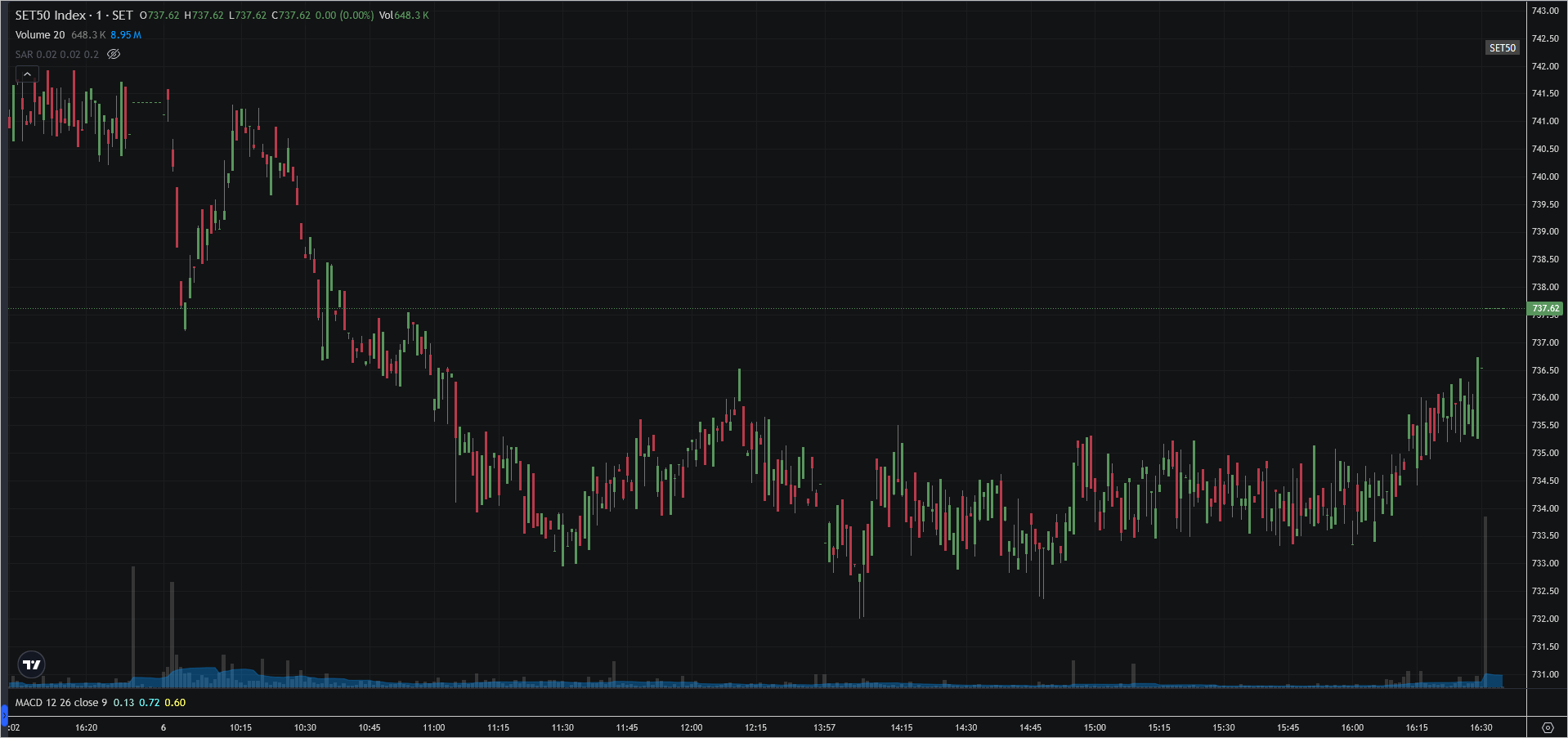Click the day marker 6 on the time axis
The image size is (1568, 738).
coord(164,727)
